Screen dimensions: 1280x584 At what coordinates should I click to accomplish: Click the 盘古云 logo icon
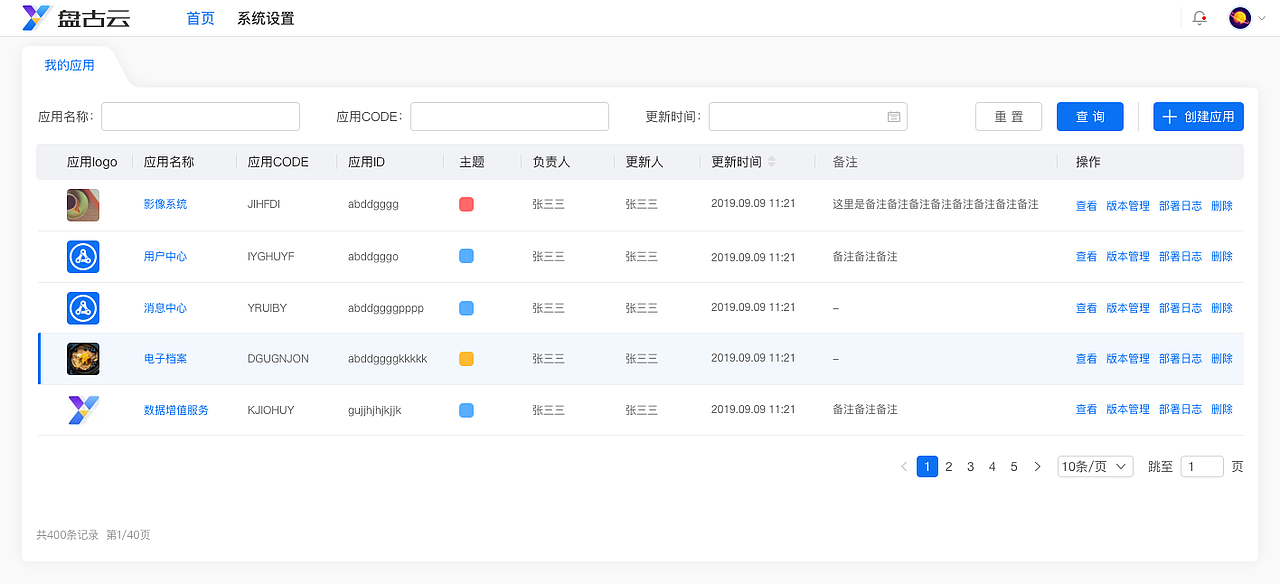37,18
